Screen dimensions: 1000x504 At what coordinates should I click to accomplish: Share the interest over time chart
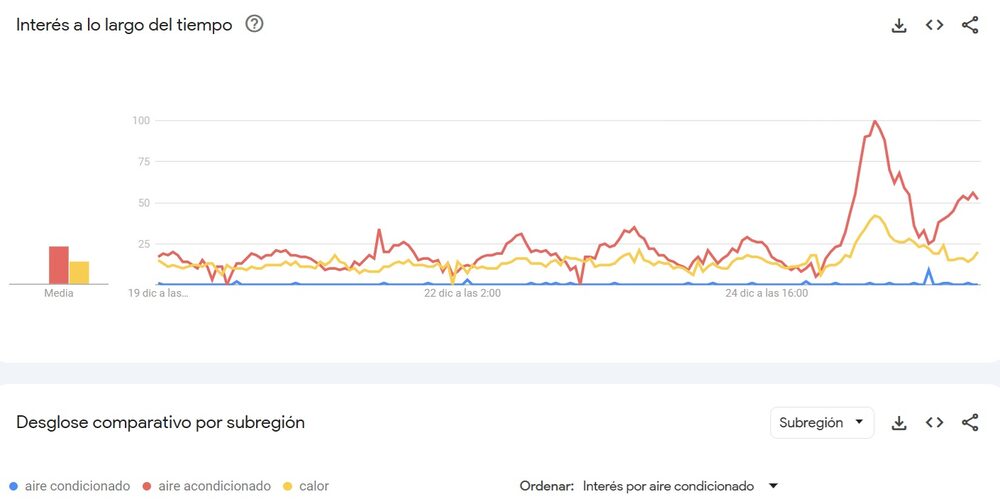tap(970, 25)
